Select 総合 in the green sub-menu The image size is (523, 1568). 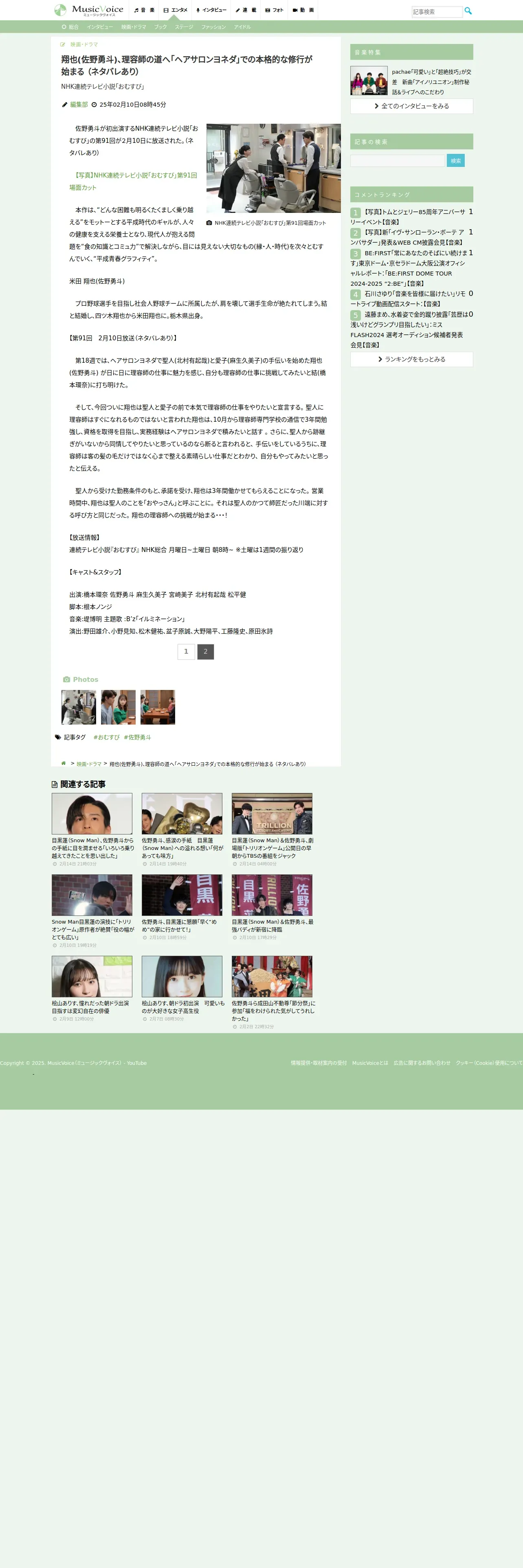70,27
